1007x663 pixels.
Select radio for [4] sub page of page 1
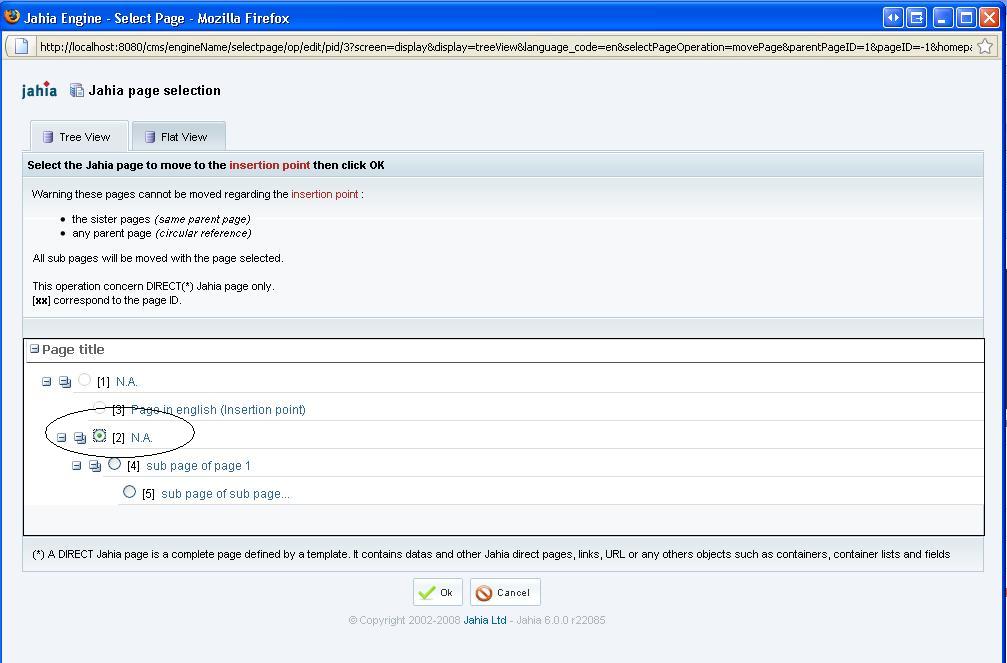[114, 464]
